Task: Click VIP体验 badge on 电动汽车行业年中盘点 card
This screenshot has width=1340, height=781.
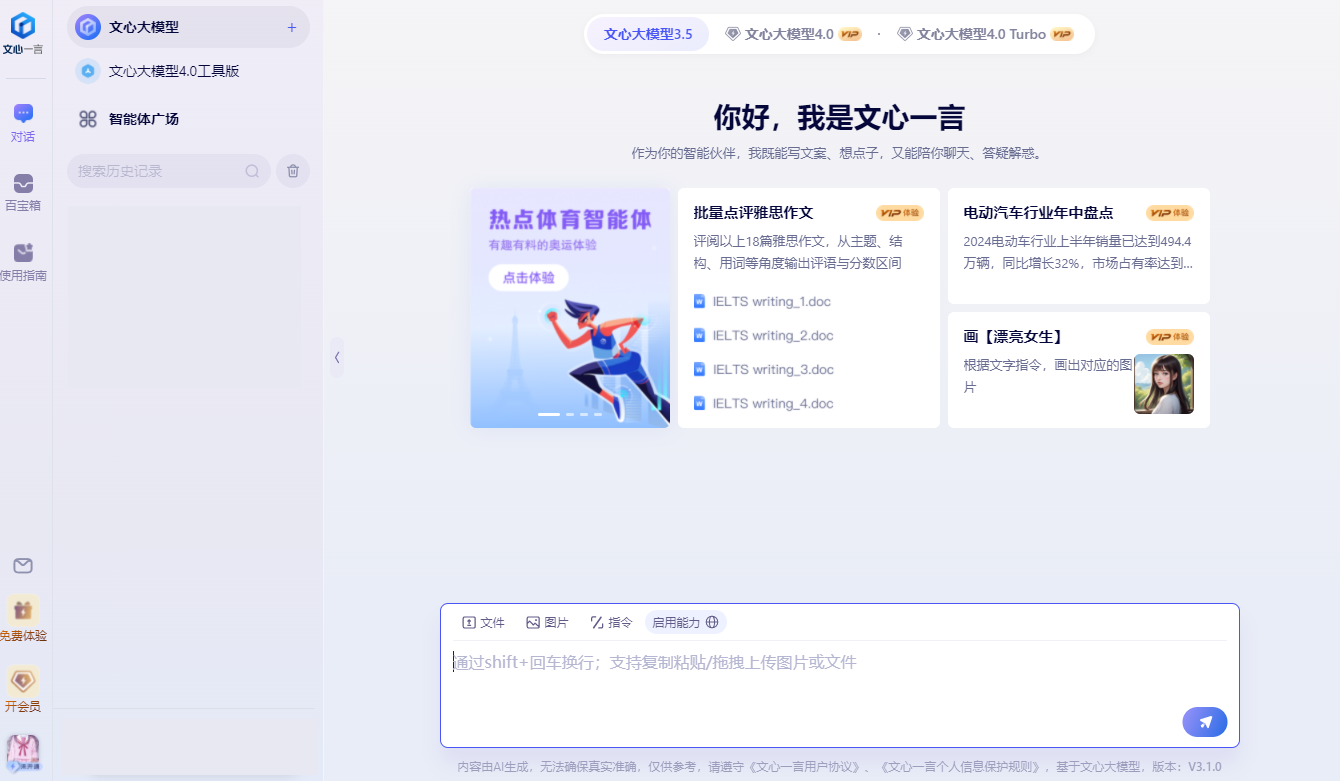Action: pos(1170,213)
